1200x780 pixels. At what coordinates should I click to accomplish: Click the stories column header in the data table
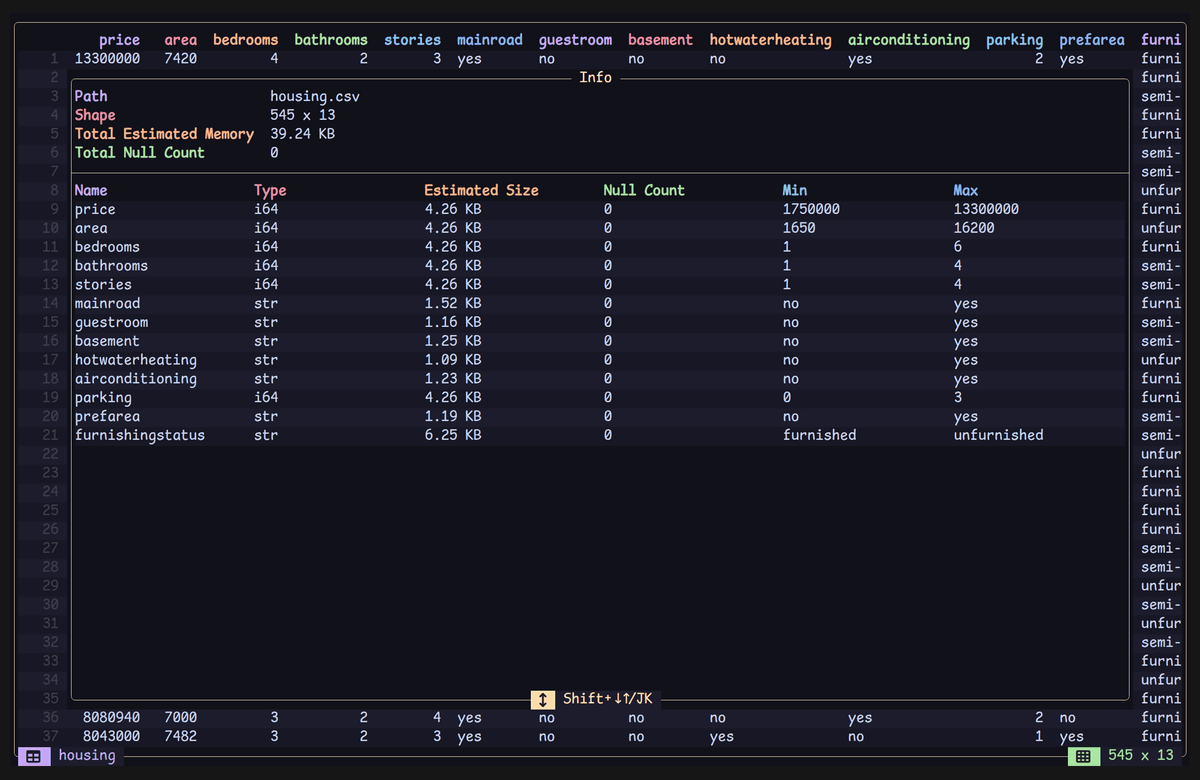[412, 40]
